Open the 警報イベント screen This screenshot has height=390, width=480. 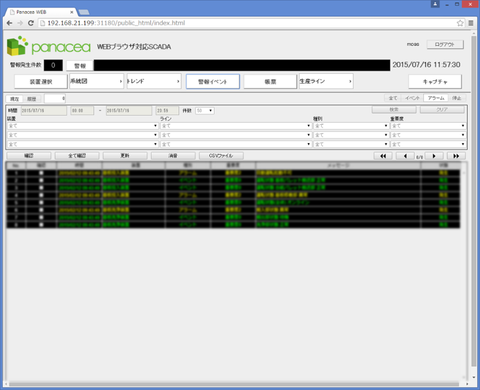point(213,82)
